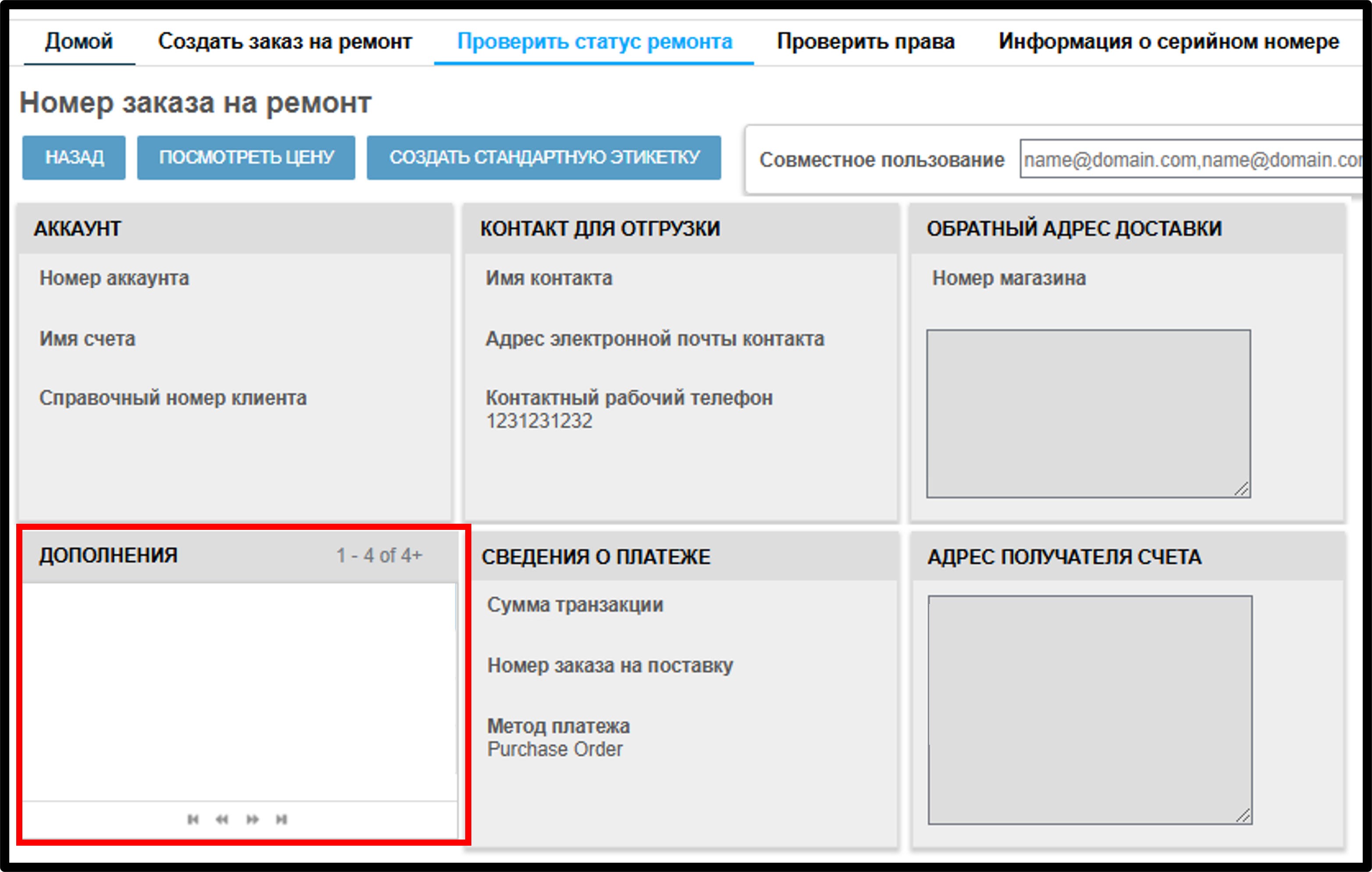This screenshot has height=872, width=1372.
Task: Grab the Адрес получателя счета resize handle
Action: point(1244,816)
